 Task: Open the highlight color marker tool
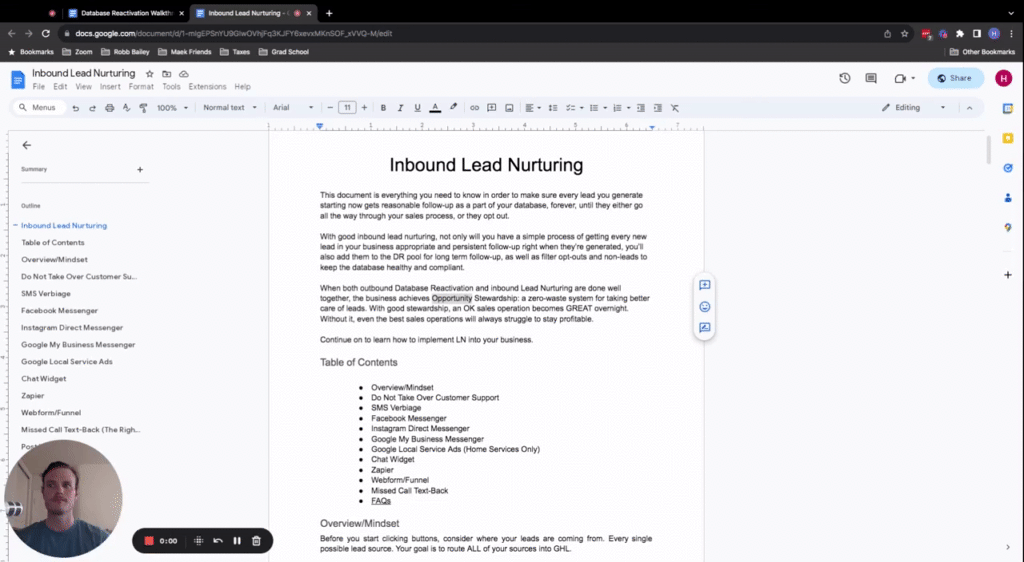pyautogui.click(x=453, y=108)
